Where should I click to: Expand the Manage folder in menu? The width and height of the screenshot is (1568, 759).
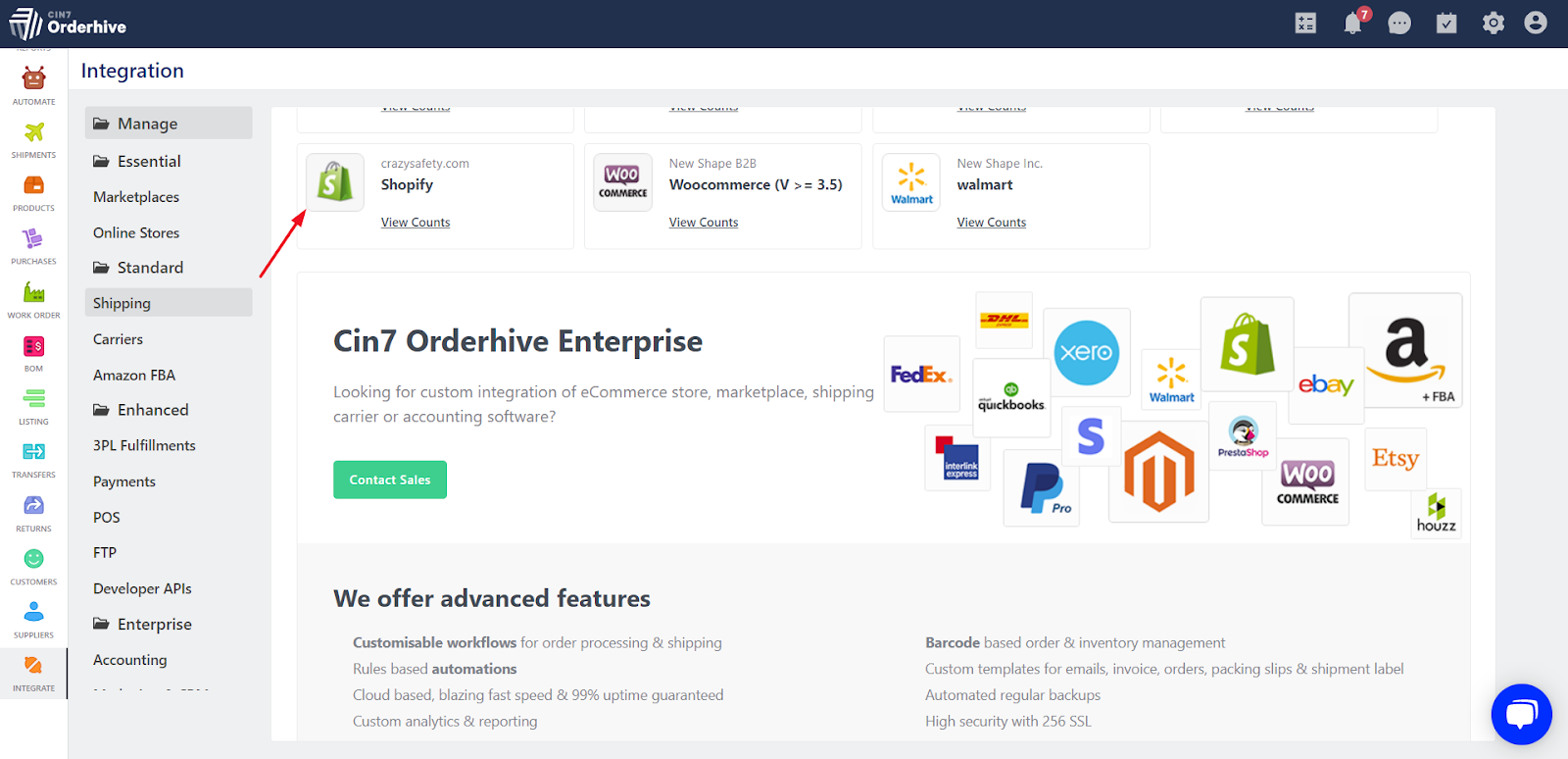pos(169,124)
